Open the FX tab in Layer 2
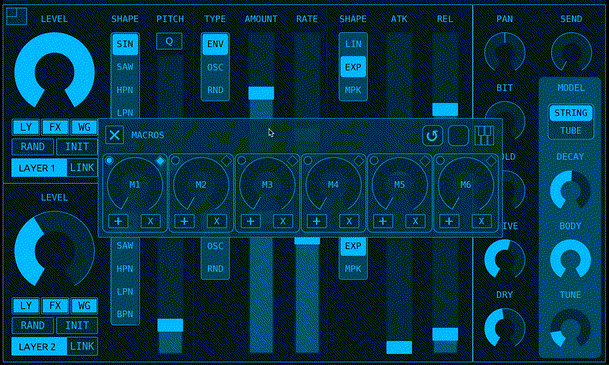609x365 pixels. point(55,306)
